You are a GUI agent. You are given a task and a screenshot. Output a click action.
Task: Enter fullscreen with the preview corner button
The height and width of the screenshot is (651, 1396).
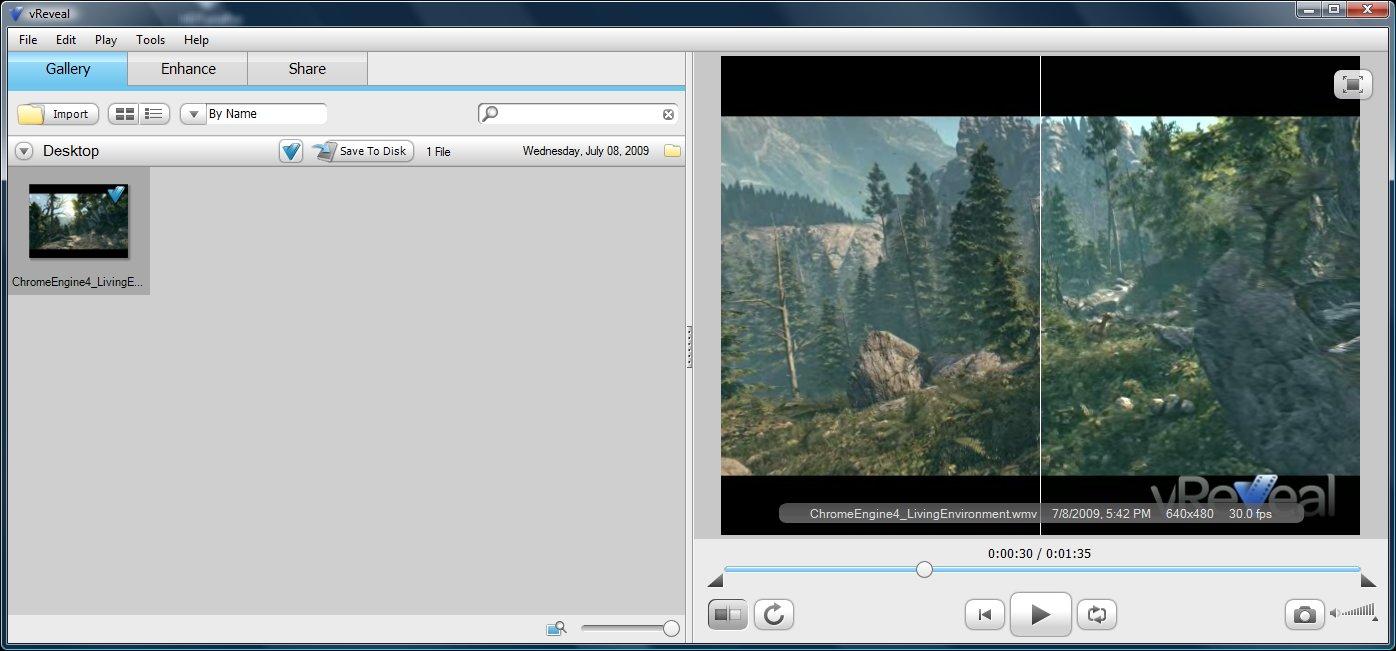tap(1353, 84)
